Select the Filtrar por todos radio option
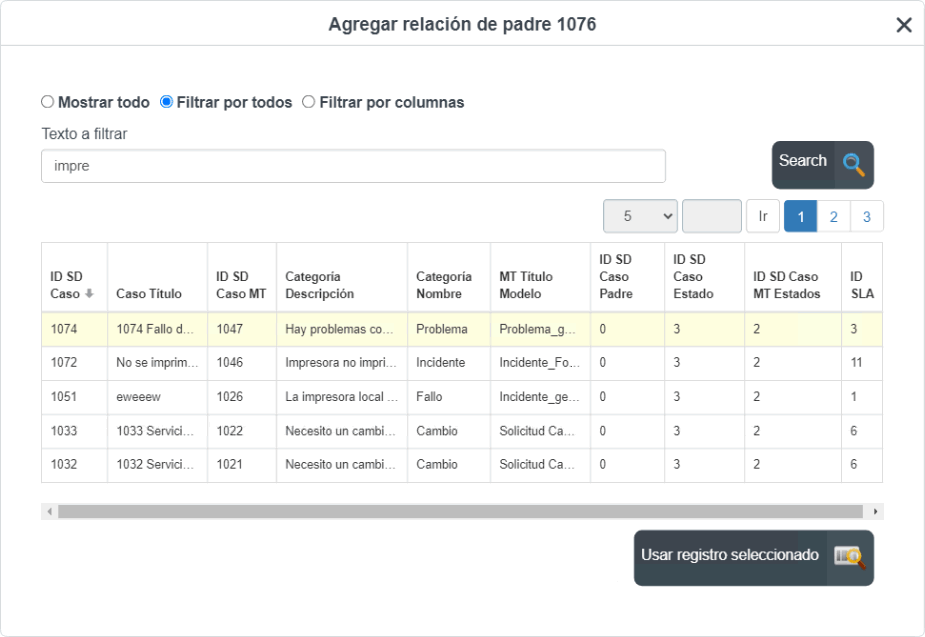Viewport: 925px width, 637px height. tap(166, 101)
